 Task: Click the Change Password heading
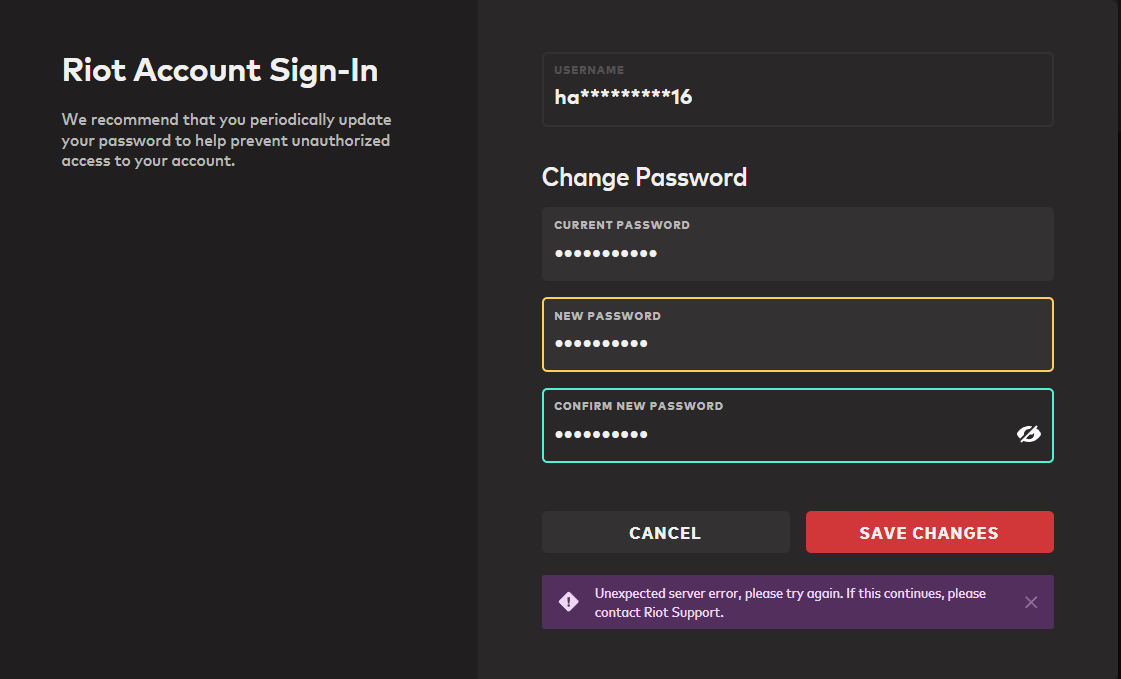coord(644,177)
